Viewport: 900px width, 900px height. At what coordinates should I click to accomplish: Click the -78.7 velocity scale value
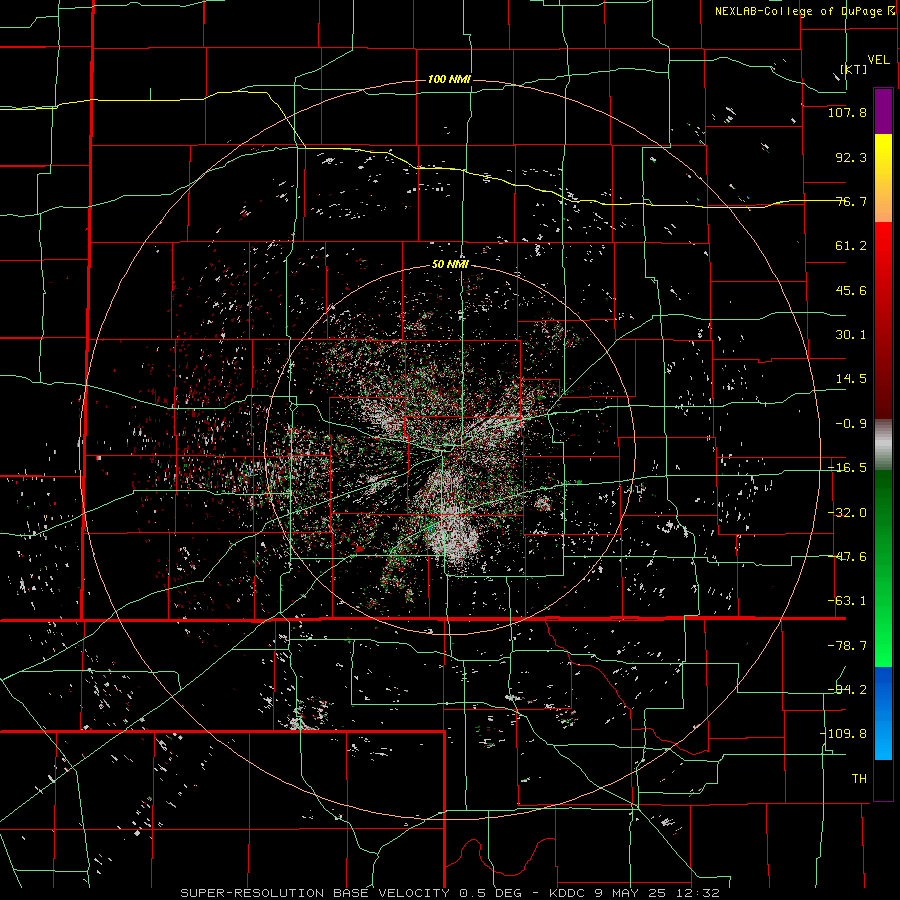(x=847, y=646)
